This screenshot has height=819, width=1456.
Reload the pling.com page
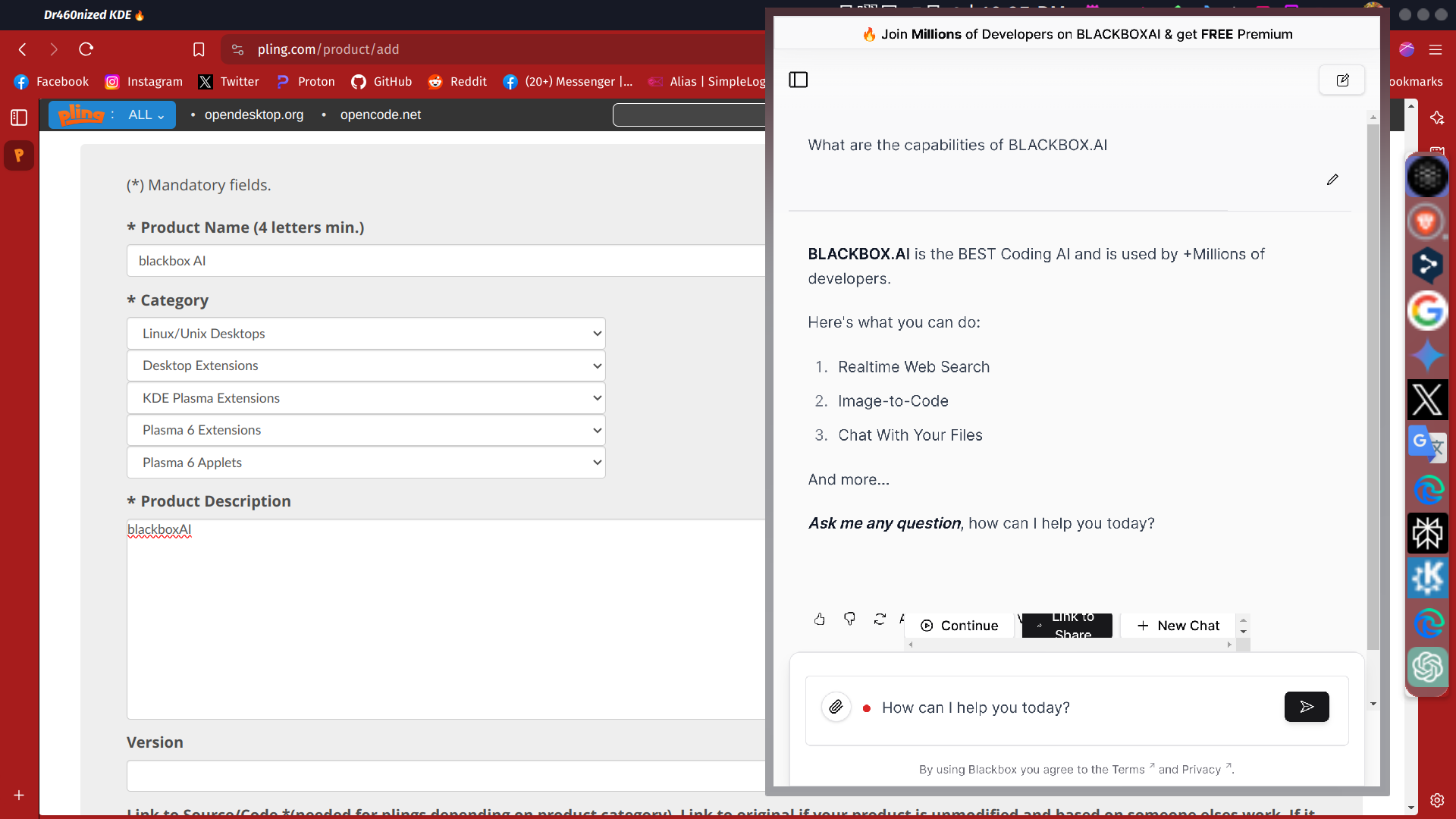pyautogui.click(x=86, y=49)
